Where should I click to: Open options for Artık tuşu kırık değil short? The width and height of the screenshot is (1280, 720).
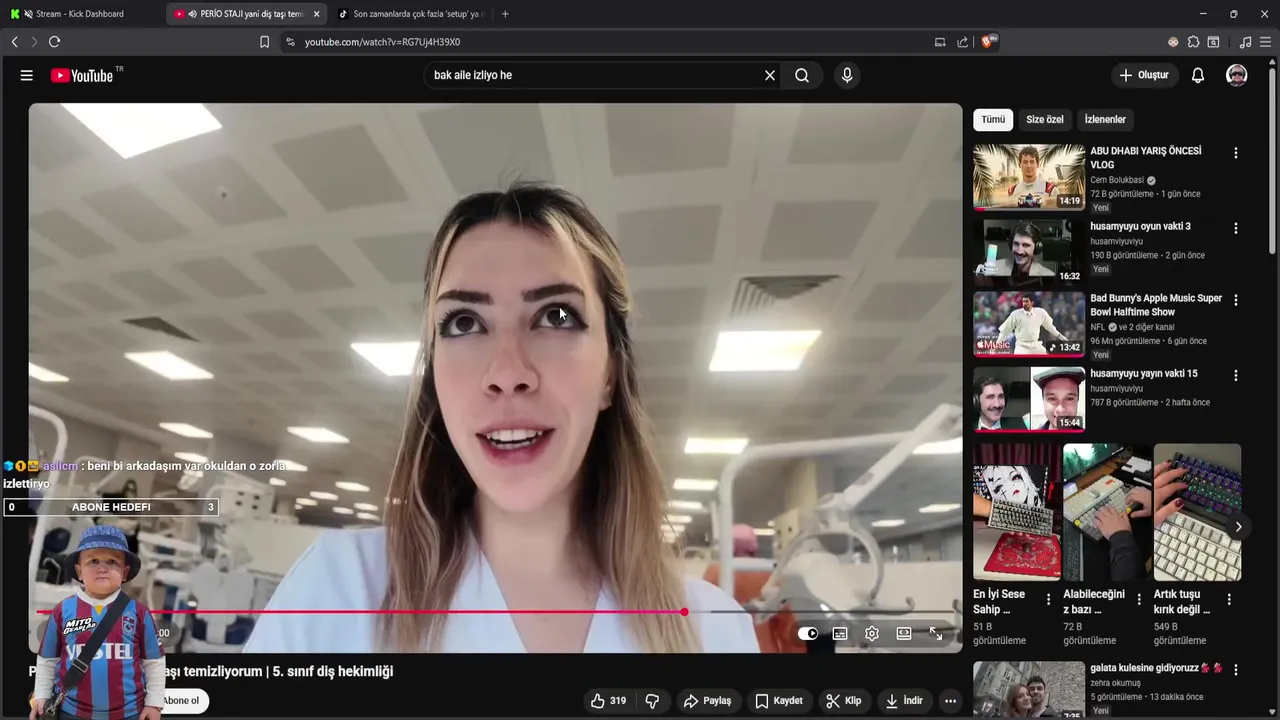pos(1229,599)
